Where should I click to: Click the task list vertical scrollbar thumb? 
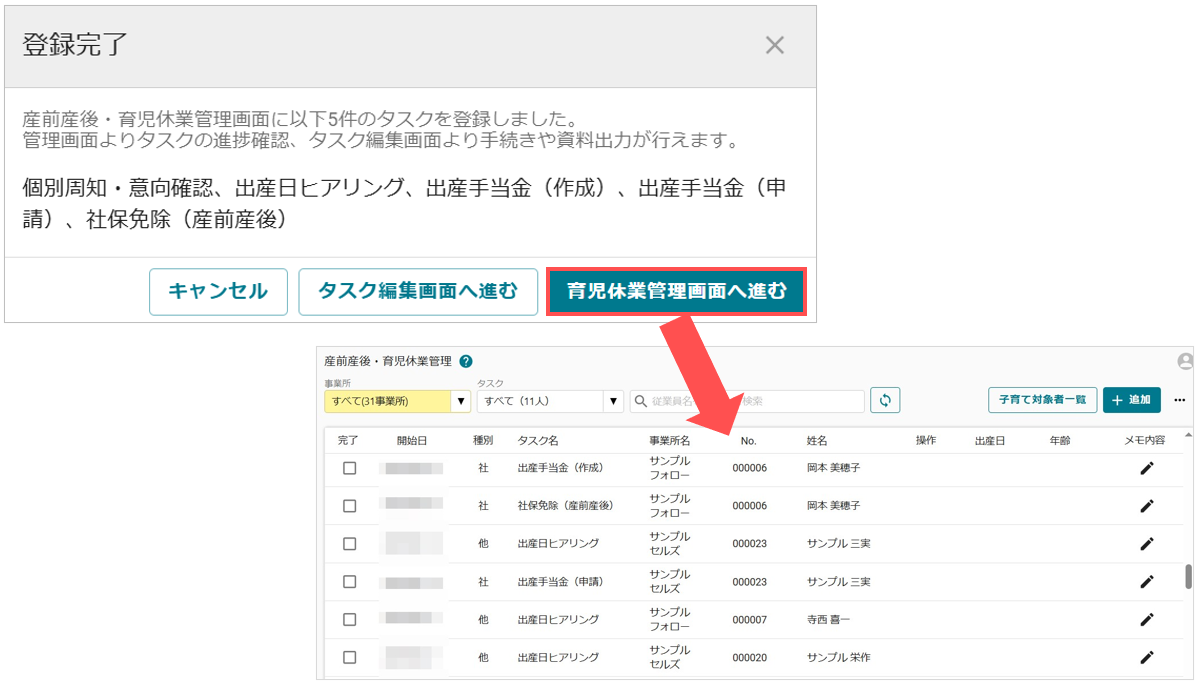click(x=1188, y=577)
